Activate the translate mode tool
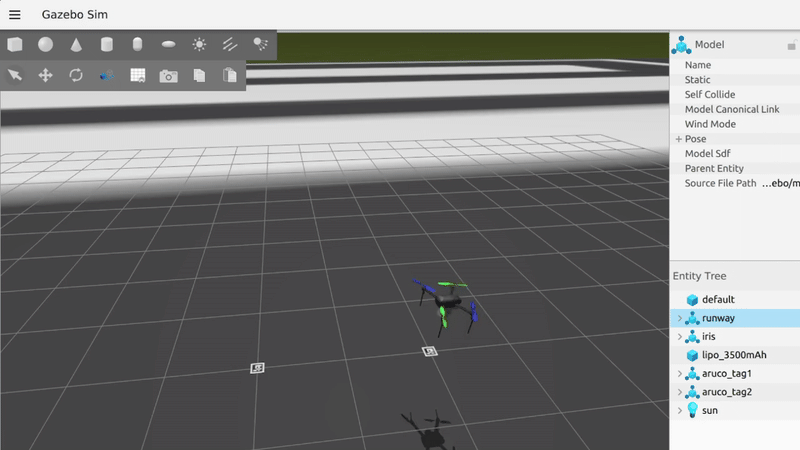 (x=45, y=75)
